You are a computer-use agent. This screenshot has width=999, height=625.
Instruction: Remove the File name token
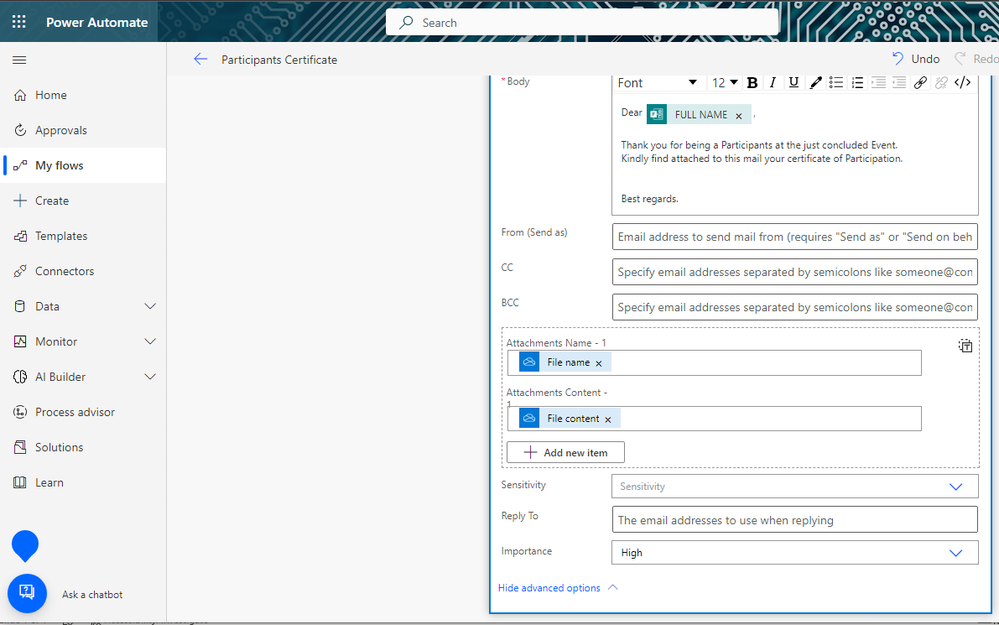(598, 363)
